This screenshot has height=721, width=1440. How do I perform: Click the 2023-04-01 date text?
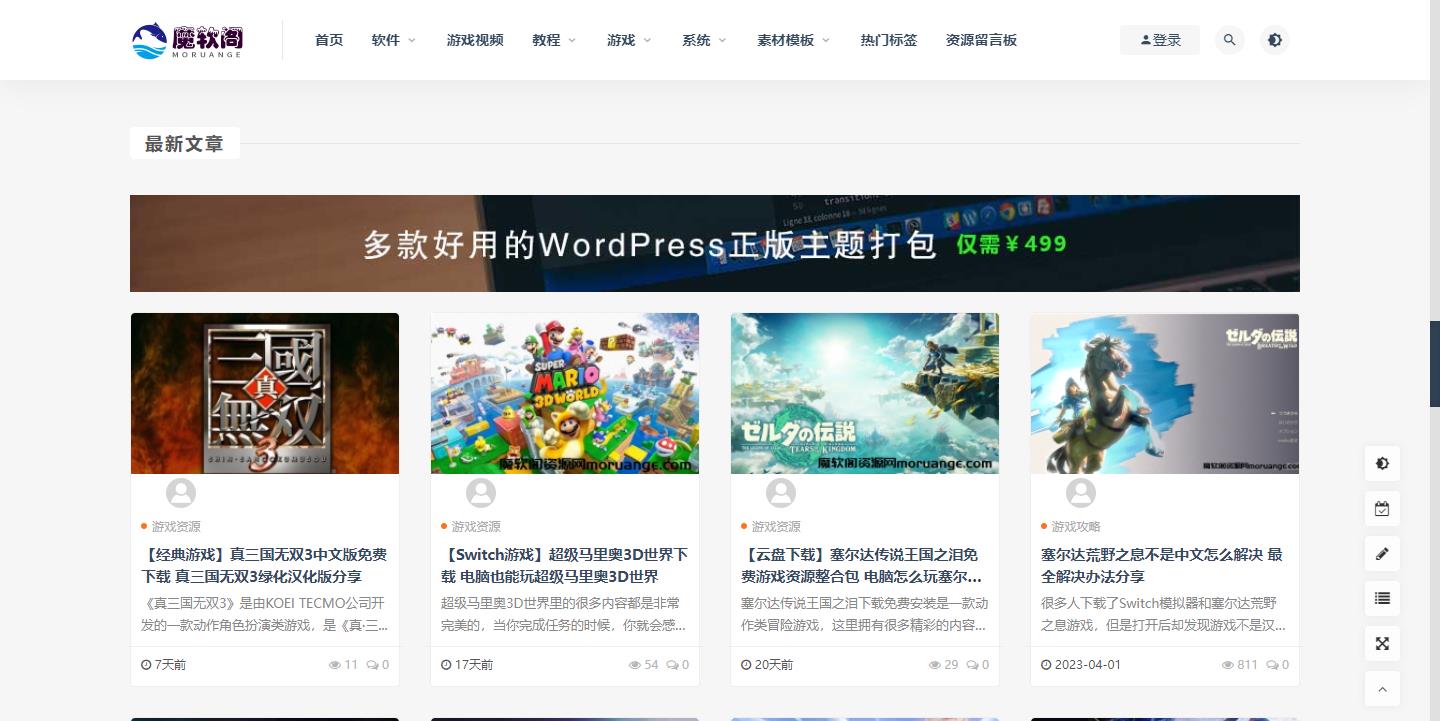tap(1088, 665)
